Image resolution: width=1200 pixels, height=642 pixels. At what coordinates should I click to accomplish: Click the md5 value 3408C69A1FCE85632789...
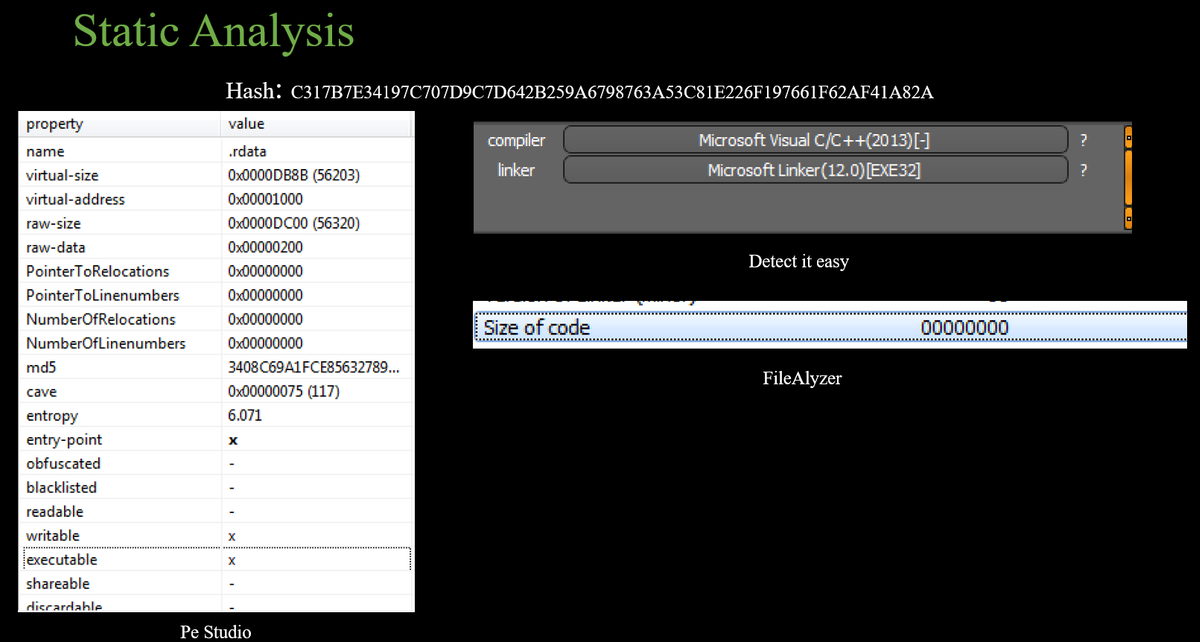pos(315,368)
